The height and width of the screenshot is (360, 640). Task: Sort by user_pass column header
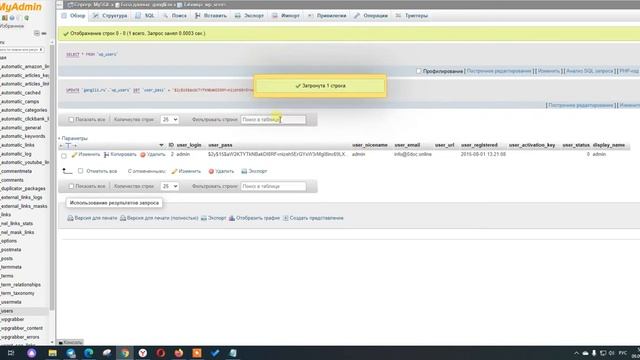pos(220,145)
